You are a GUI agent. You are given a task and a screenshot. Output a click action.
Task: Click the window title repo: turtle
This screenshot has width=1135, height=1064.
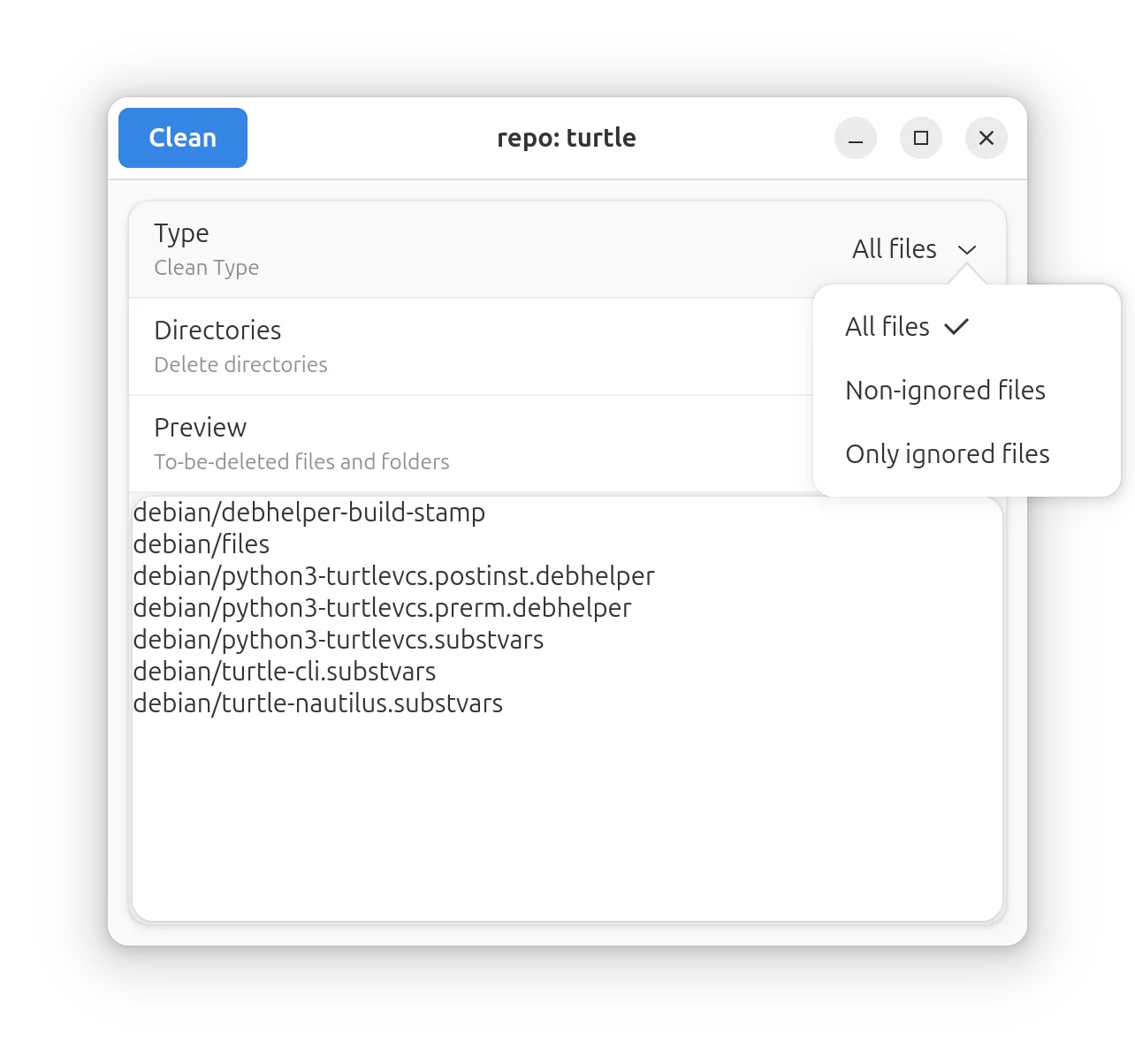(567, 138)
